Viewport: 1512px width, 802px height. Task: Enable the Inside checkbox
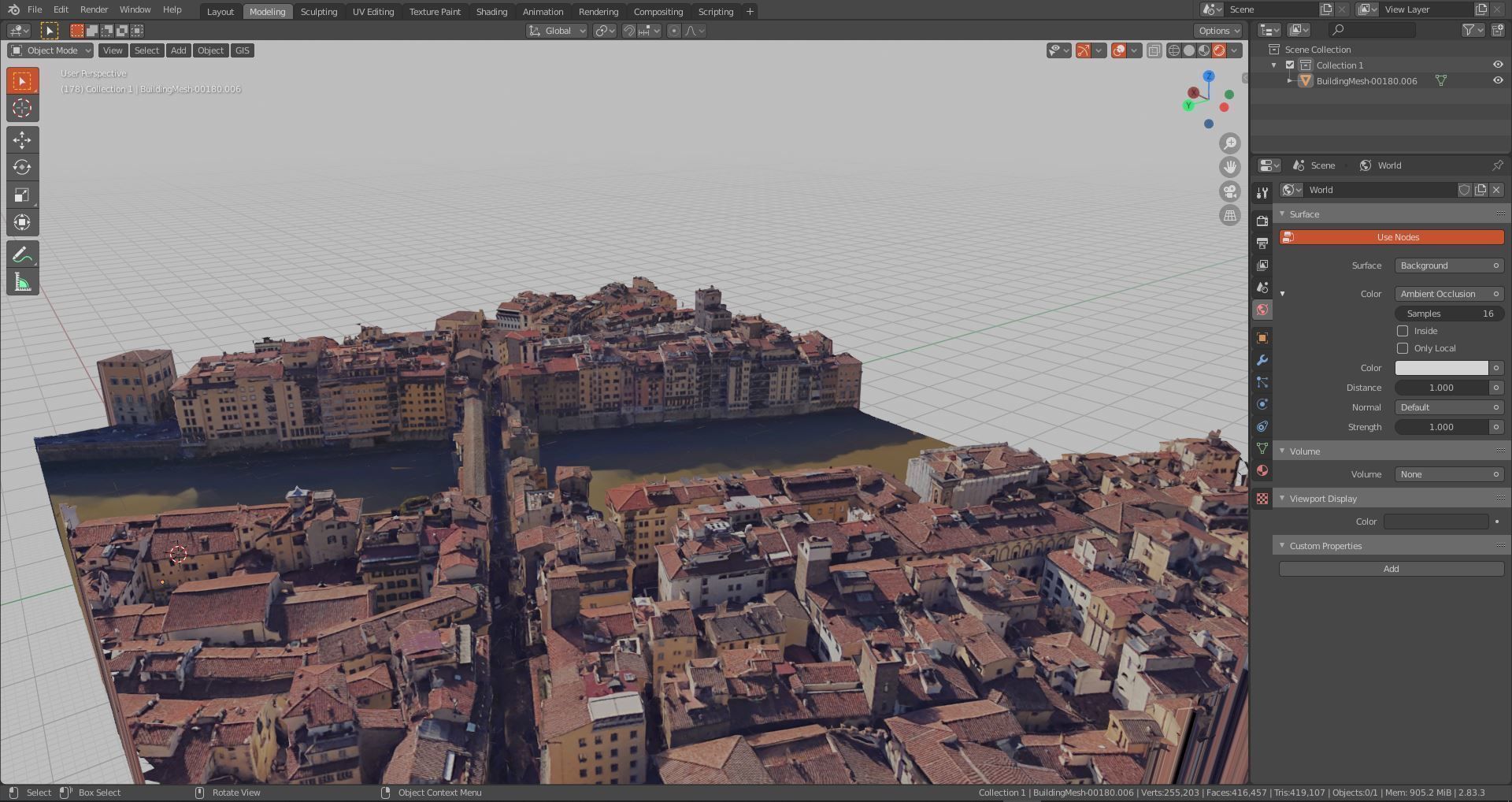(1403, 331)
